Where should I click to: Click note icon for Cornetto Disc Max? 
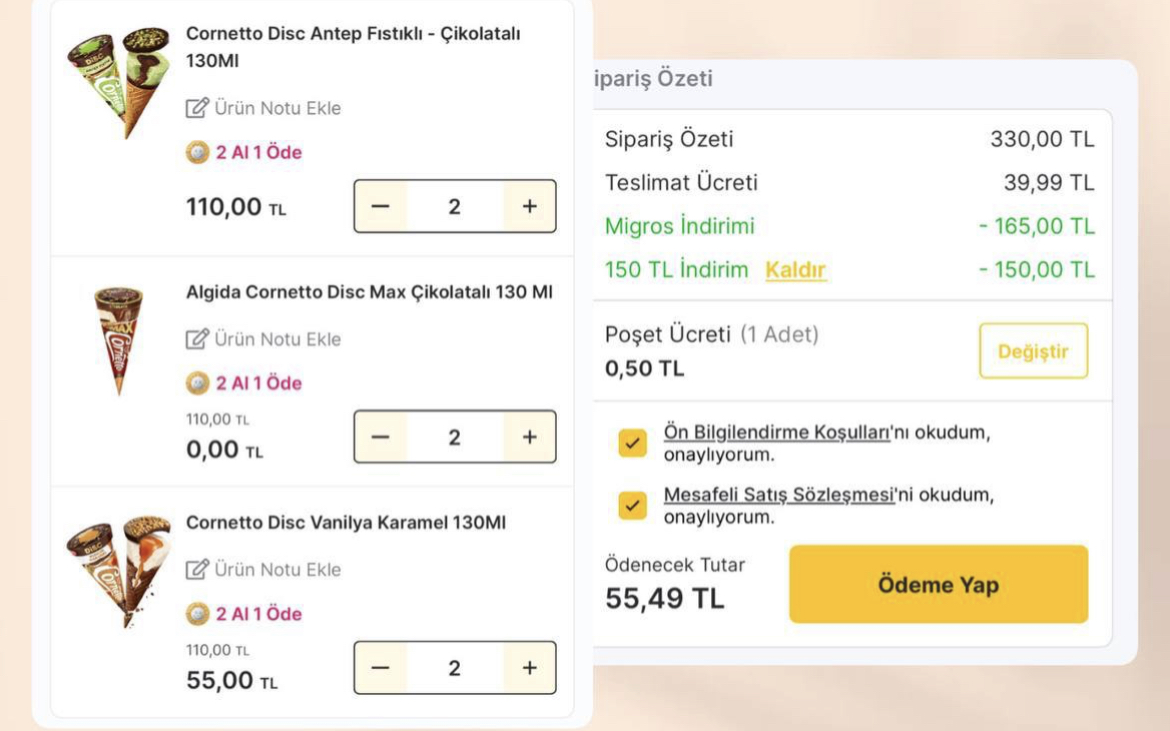(x=197, y=339)
